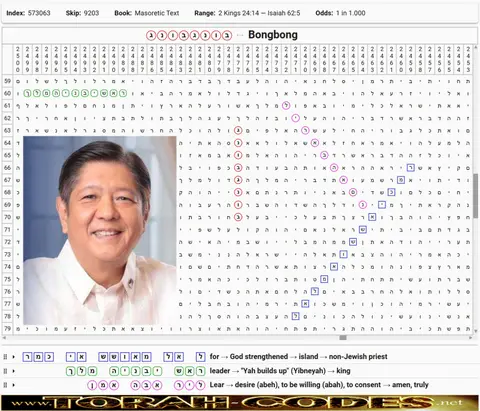Select the red circled letter in row 70
Image resolution: width=480 pixels, height=411 pixels.
coord(238,217)
